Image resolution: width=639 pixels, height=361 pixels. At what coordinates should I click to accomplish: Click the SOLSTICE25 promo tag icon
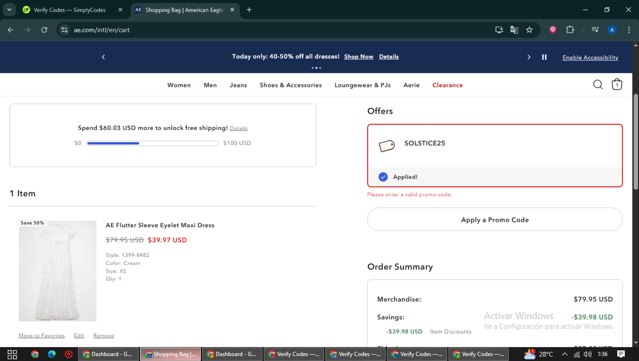(387, 145)
